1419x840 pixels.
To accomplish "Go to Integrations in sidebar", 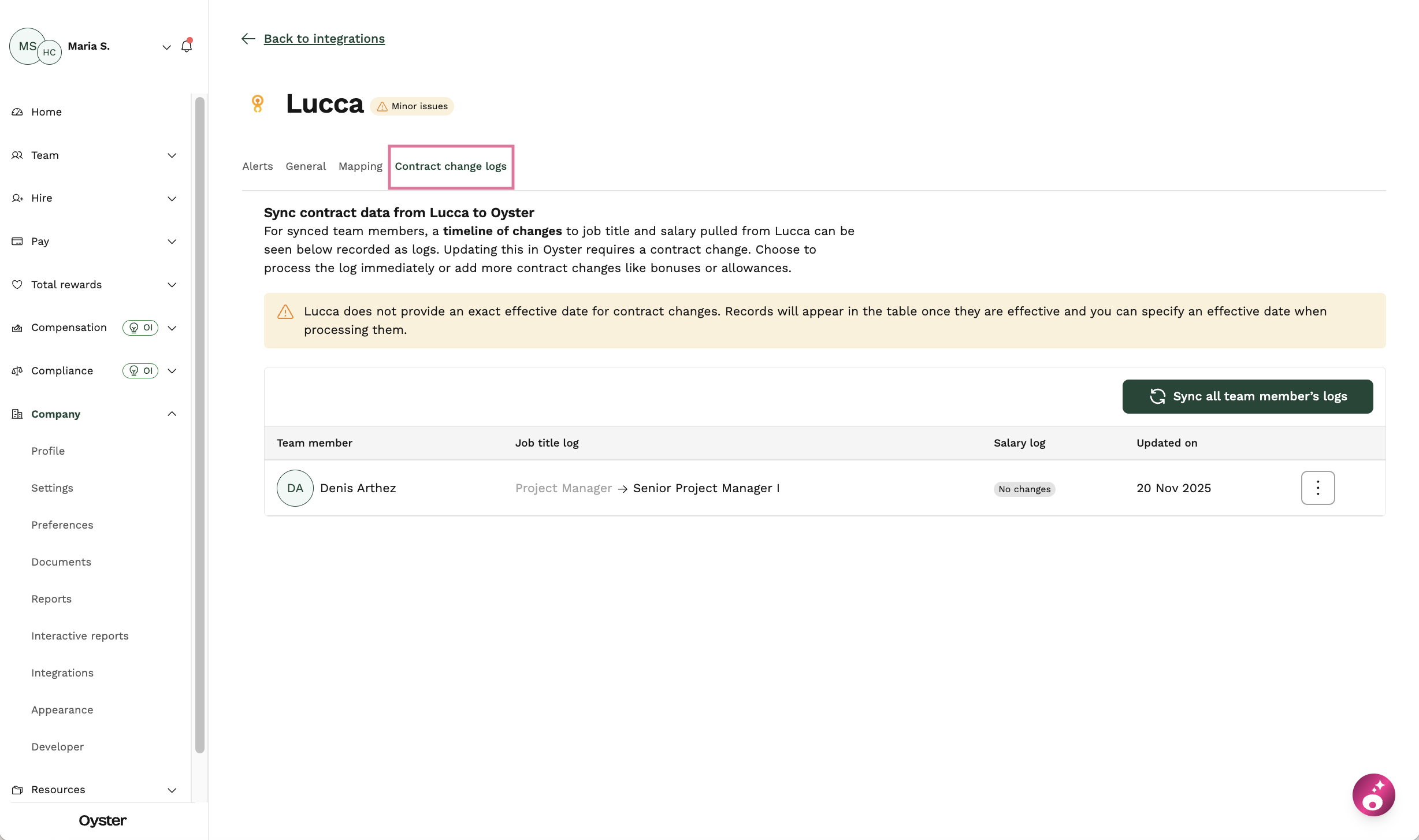I will click(x=62, y=673).
